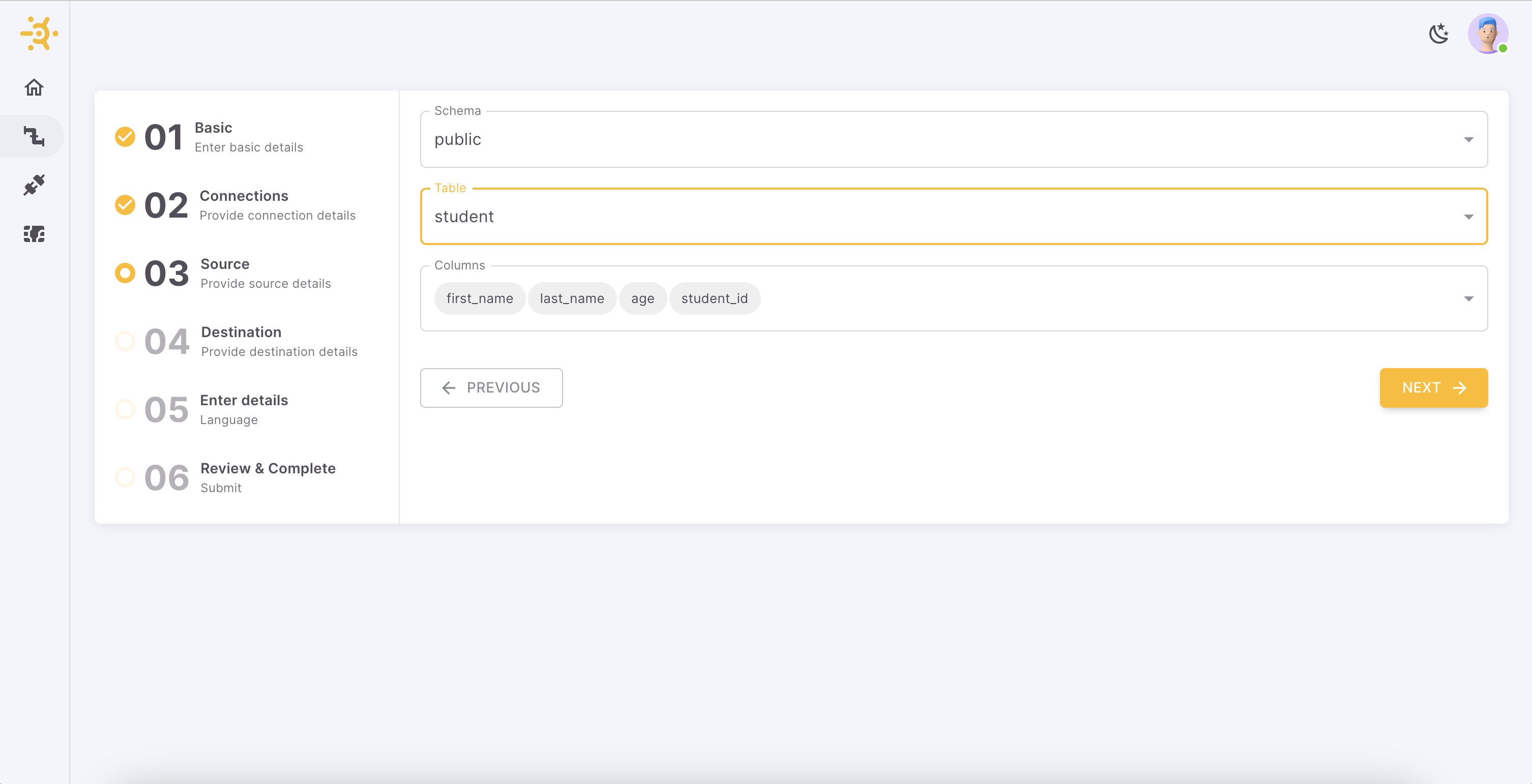Go to step 02 Connections
The height and width of the screenshot is (784, 1532).
(x=235, y=205)
